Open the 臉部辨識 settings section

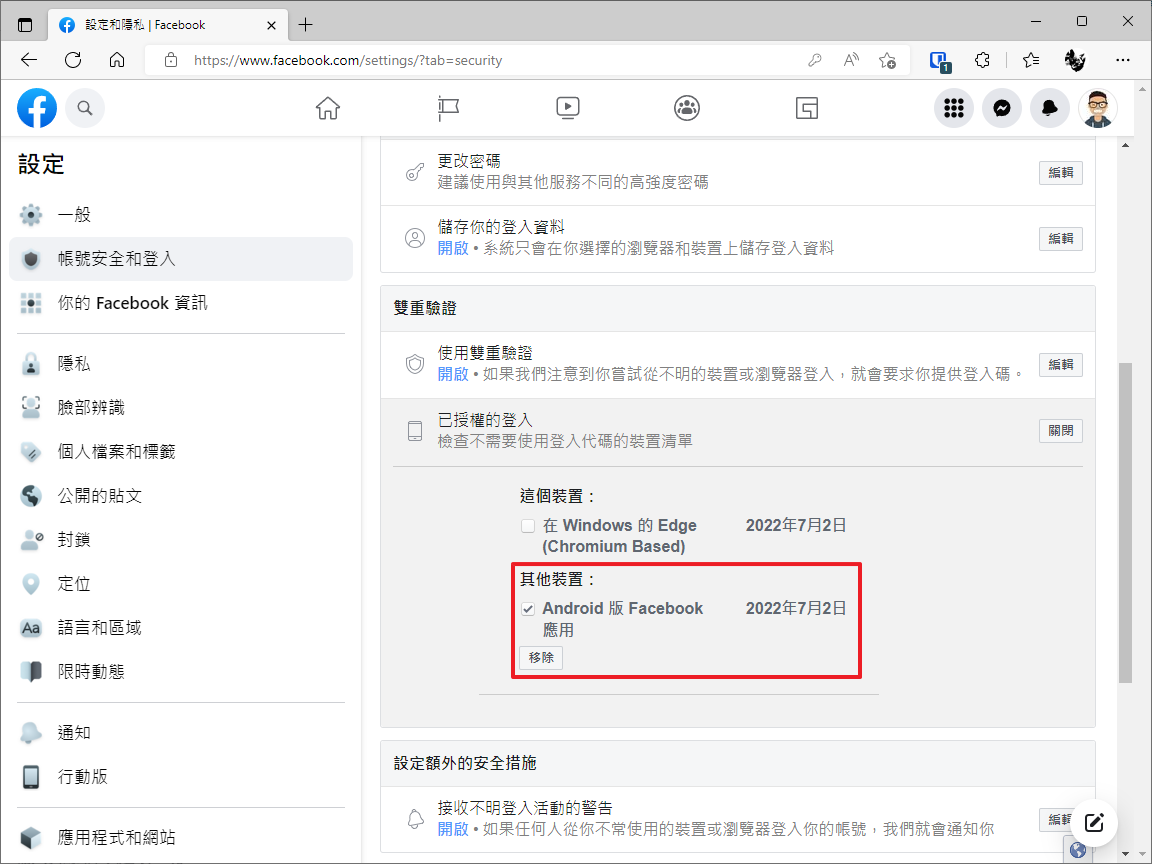181,408
